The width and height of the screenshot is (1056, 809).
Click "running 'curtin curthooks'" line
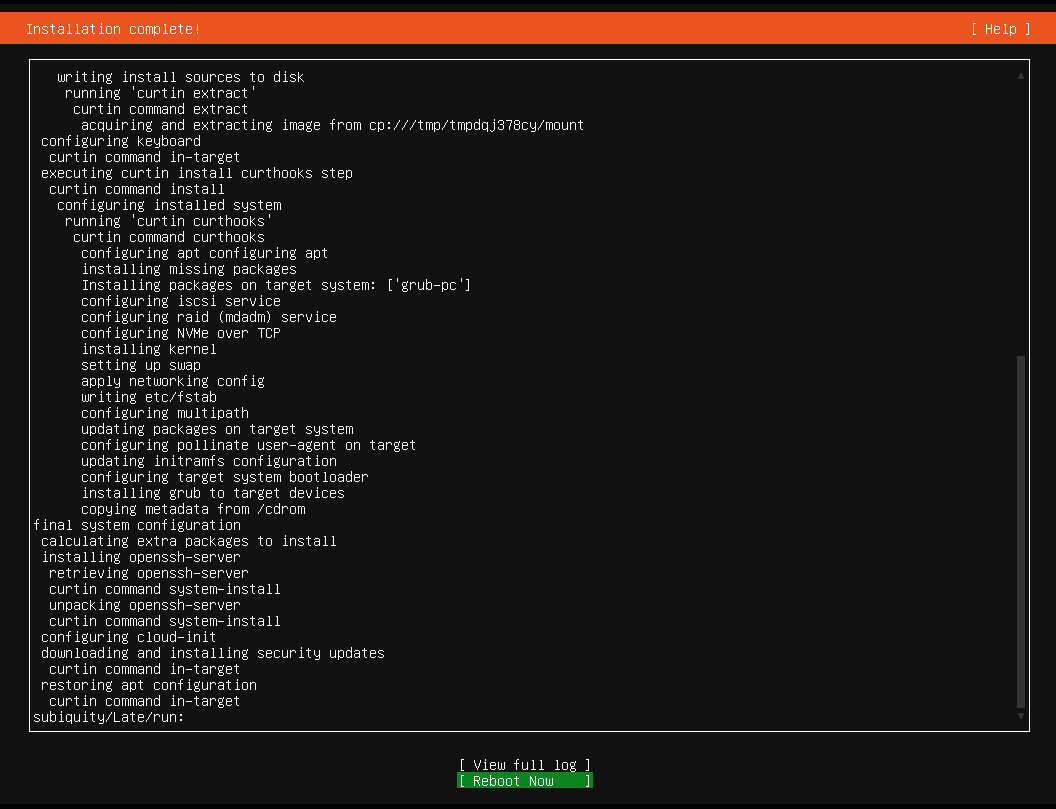(x=168, y=221)
